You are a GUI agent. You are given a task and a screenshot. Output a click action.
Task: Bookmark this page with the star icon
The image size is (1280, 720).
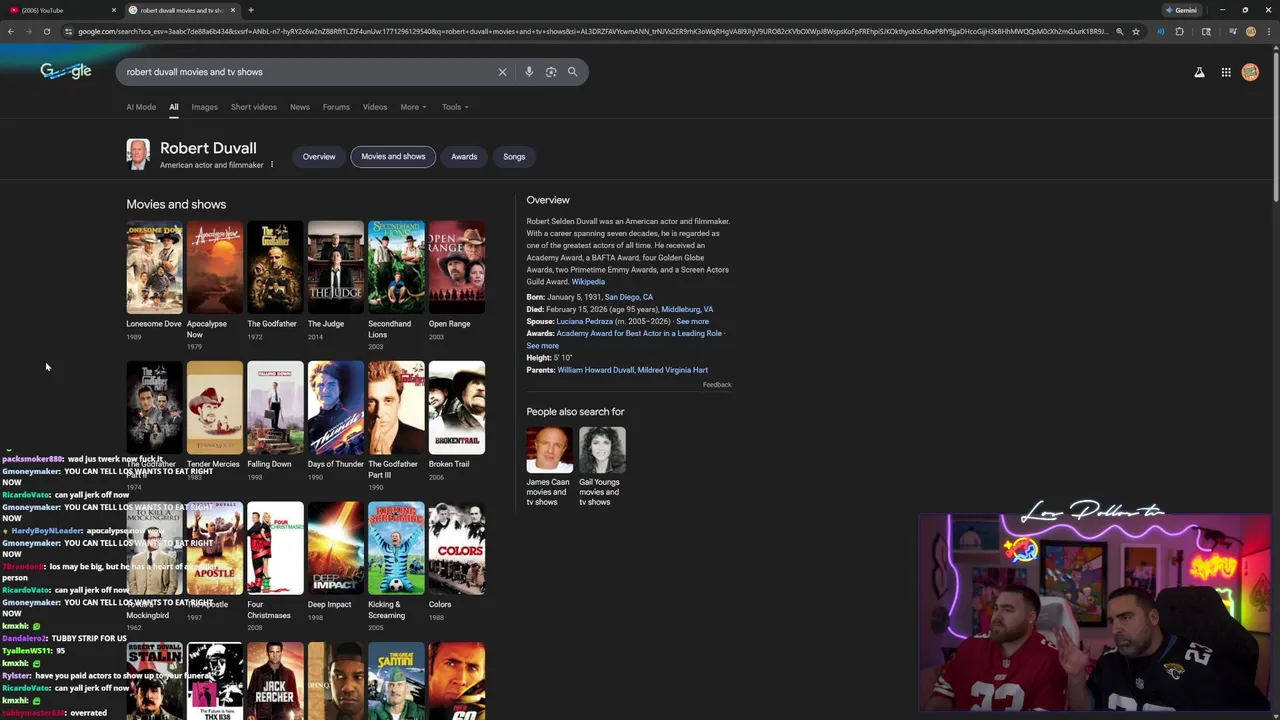tap(1136, 31)
